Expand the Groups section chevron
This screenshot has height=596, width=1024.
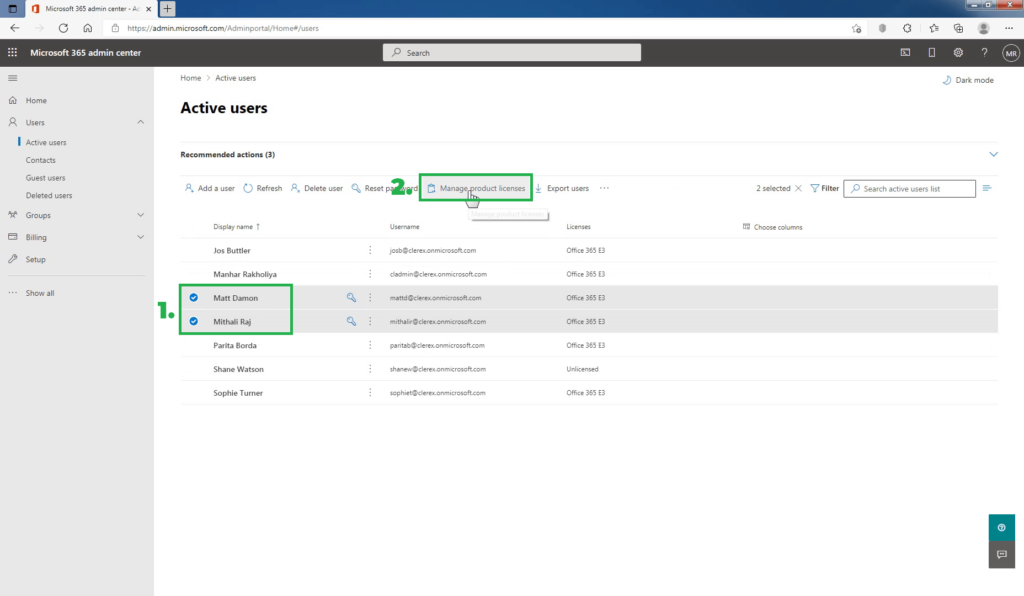(140, 215)
